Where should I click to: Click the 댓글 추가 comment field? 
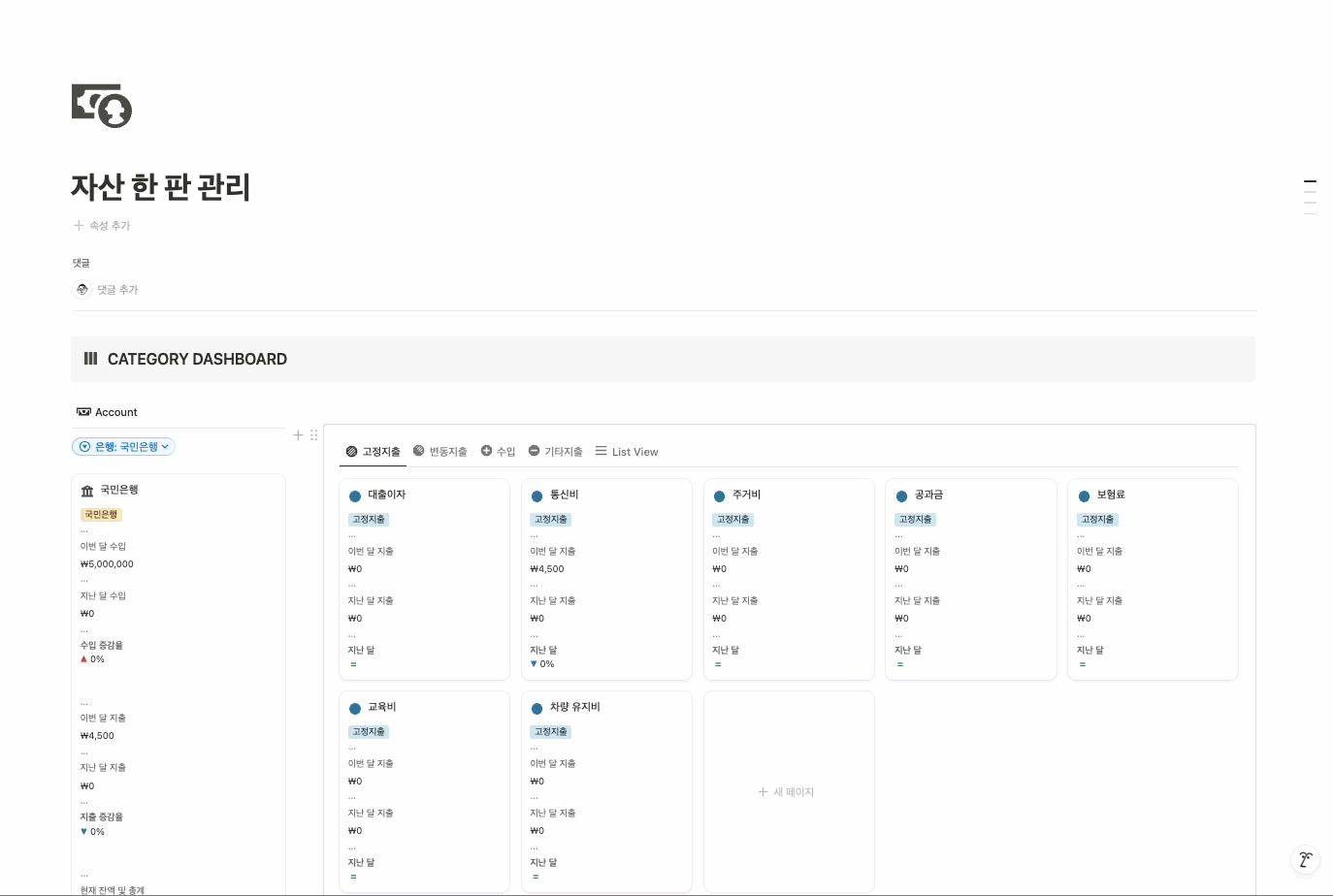(118, 290)
